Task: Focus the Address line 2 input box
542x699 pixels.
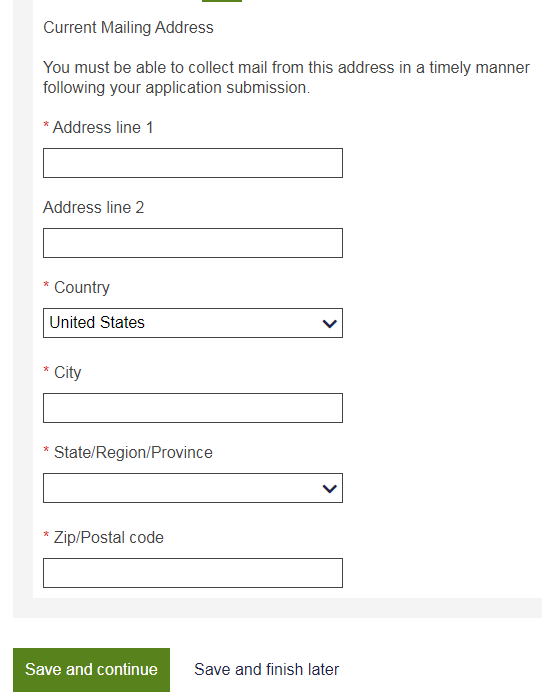Action: [193, 243]
